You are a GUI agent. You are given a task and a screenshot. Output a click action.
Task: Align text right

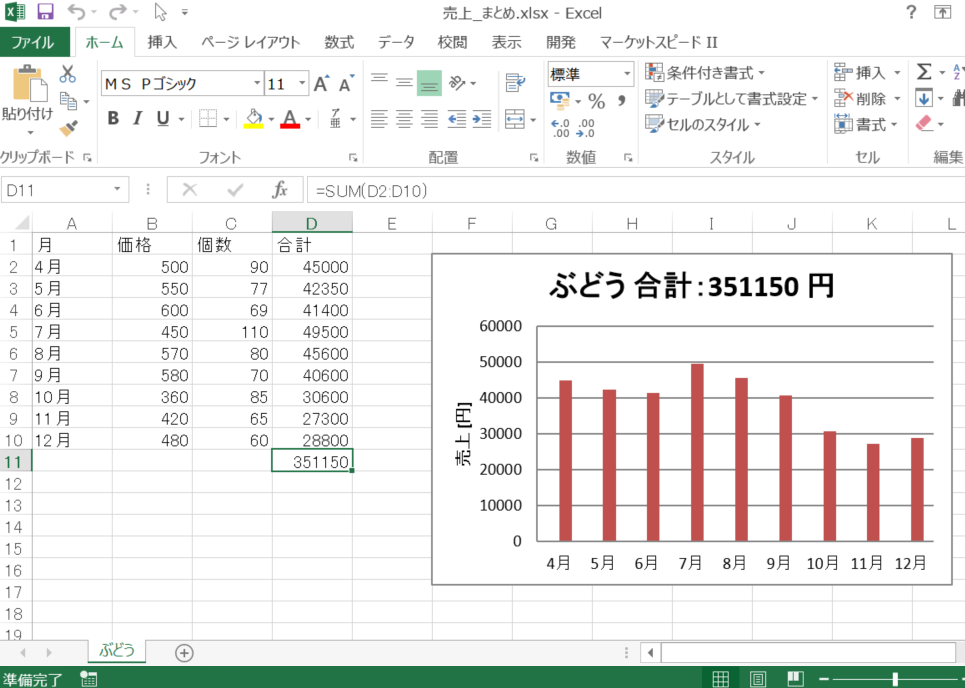tap(430, 119)
